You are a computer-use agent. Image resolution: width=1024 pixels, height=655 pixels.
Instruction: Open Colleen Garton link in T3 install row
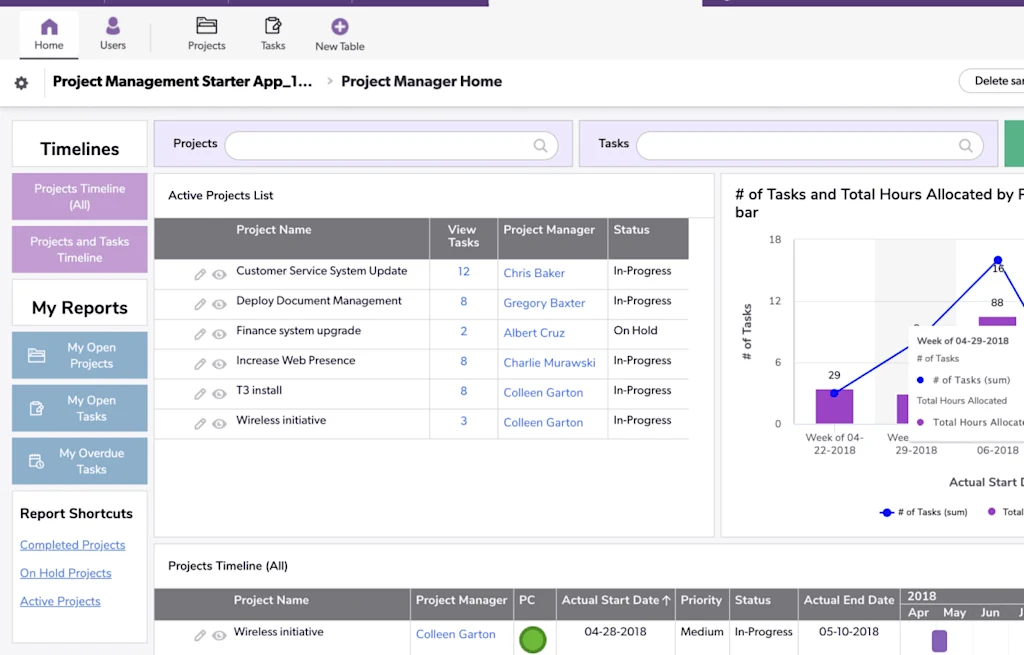point(543,392)
